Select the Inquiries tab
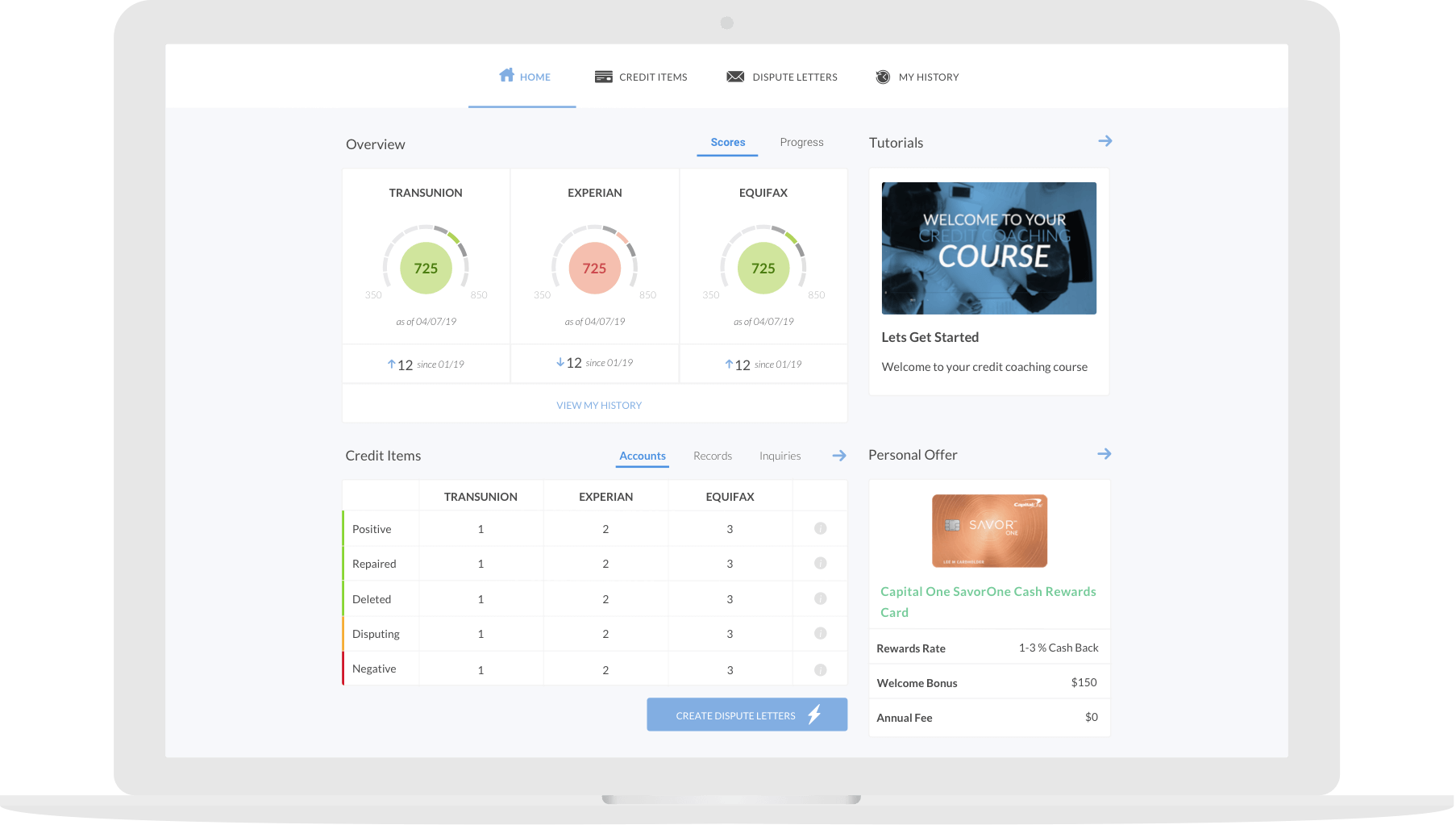Viewport: 1456px width, 825px height. (x=779, y=456)
